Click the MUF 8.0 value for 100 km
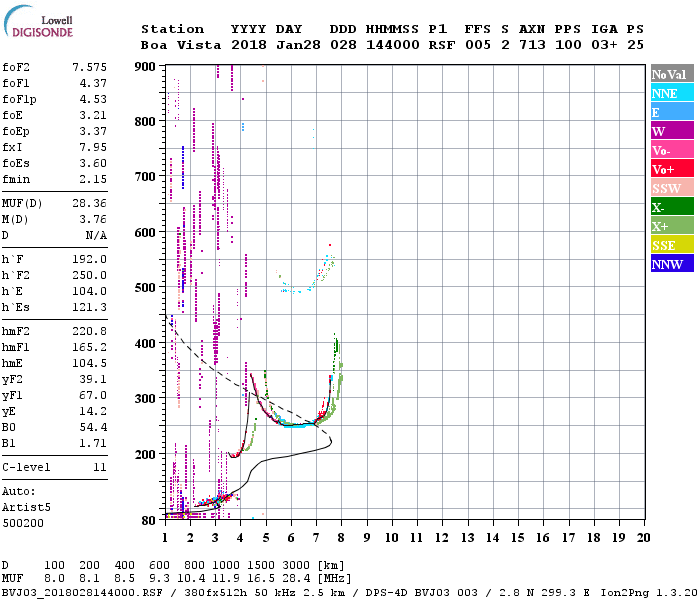Viewport: 700px width, 600px height. click(54, 579)
